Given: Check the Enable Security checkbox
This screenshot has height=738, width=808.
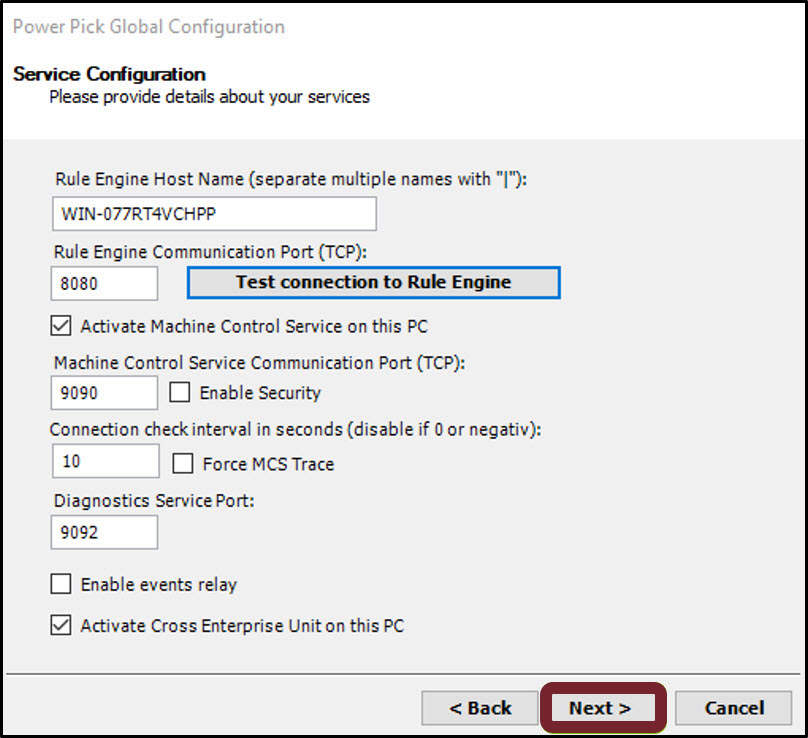Looking at the screenshot, I should point(179,393).
